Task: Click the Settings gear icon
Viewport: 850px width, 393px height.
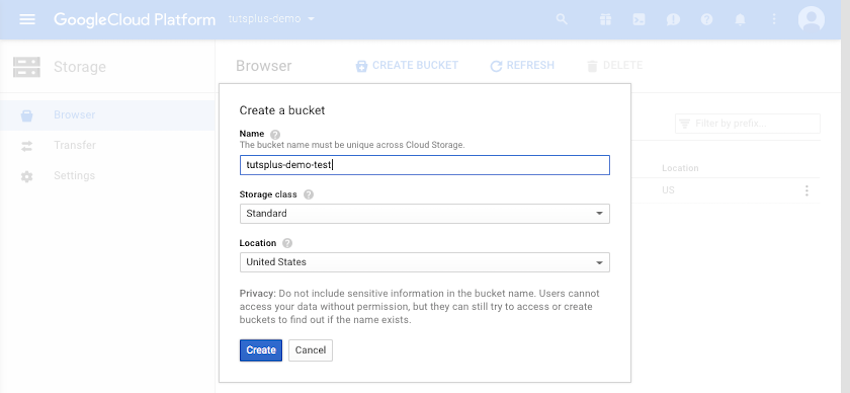Action: (x=27, y=176)
